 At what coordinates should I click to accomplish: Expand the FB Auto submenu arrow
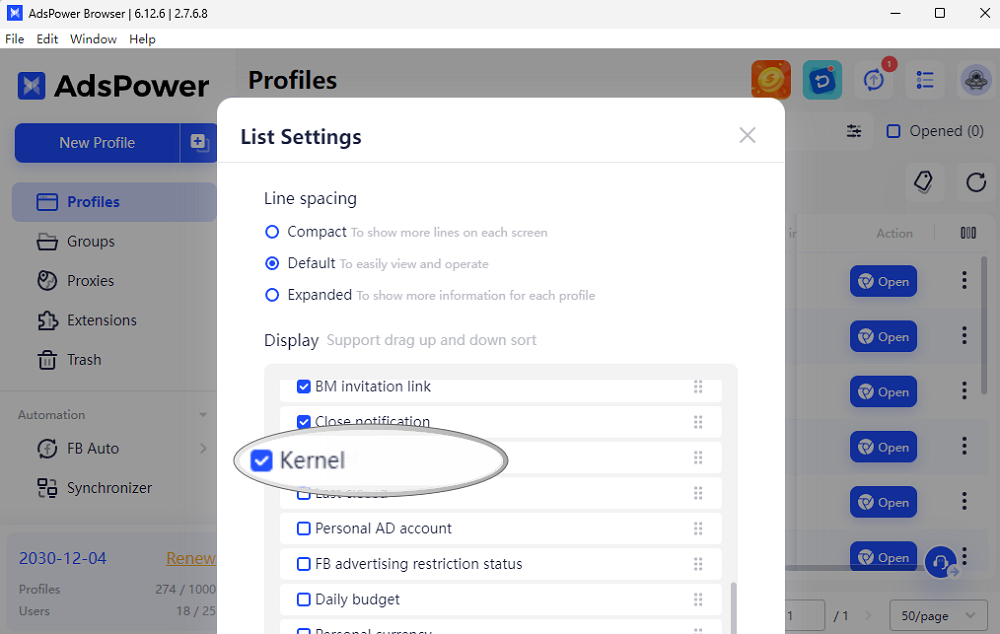pos(203,448)
